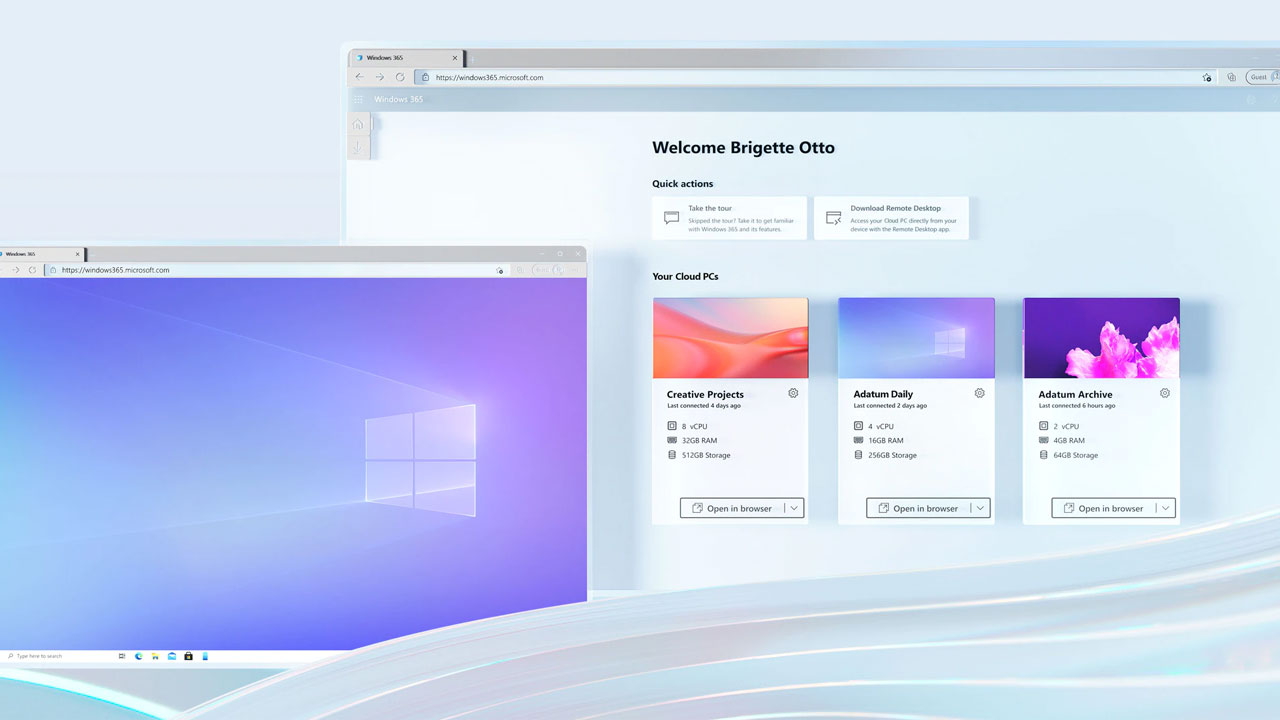Open File Explorer from the taskbar
Screen dimensions: 1280x720
tap(155, 656)
